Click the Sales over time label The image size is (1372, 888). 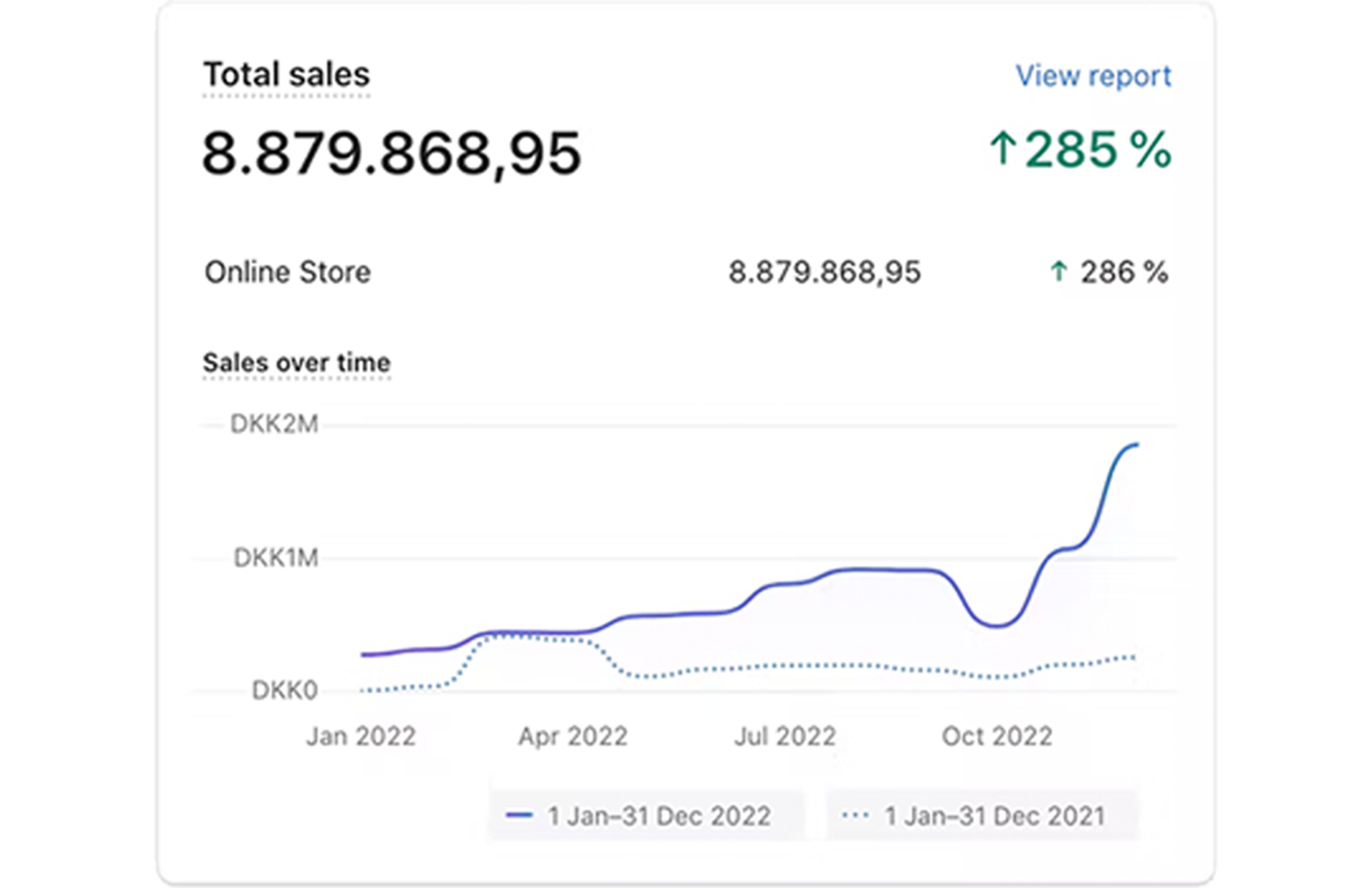(x=297, y=363)
